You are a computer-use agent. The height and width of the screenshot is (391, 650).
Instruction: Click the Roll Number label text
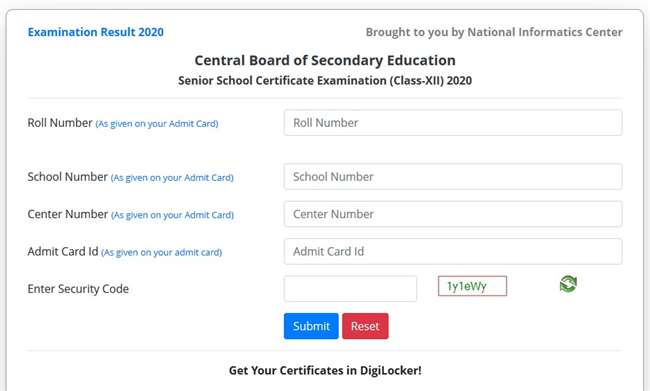click(x=60, y=123)
